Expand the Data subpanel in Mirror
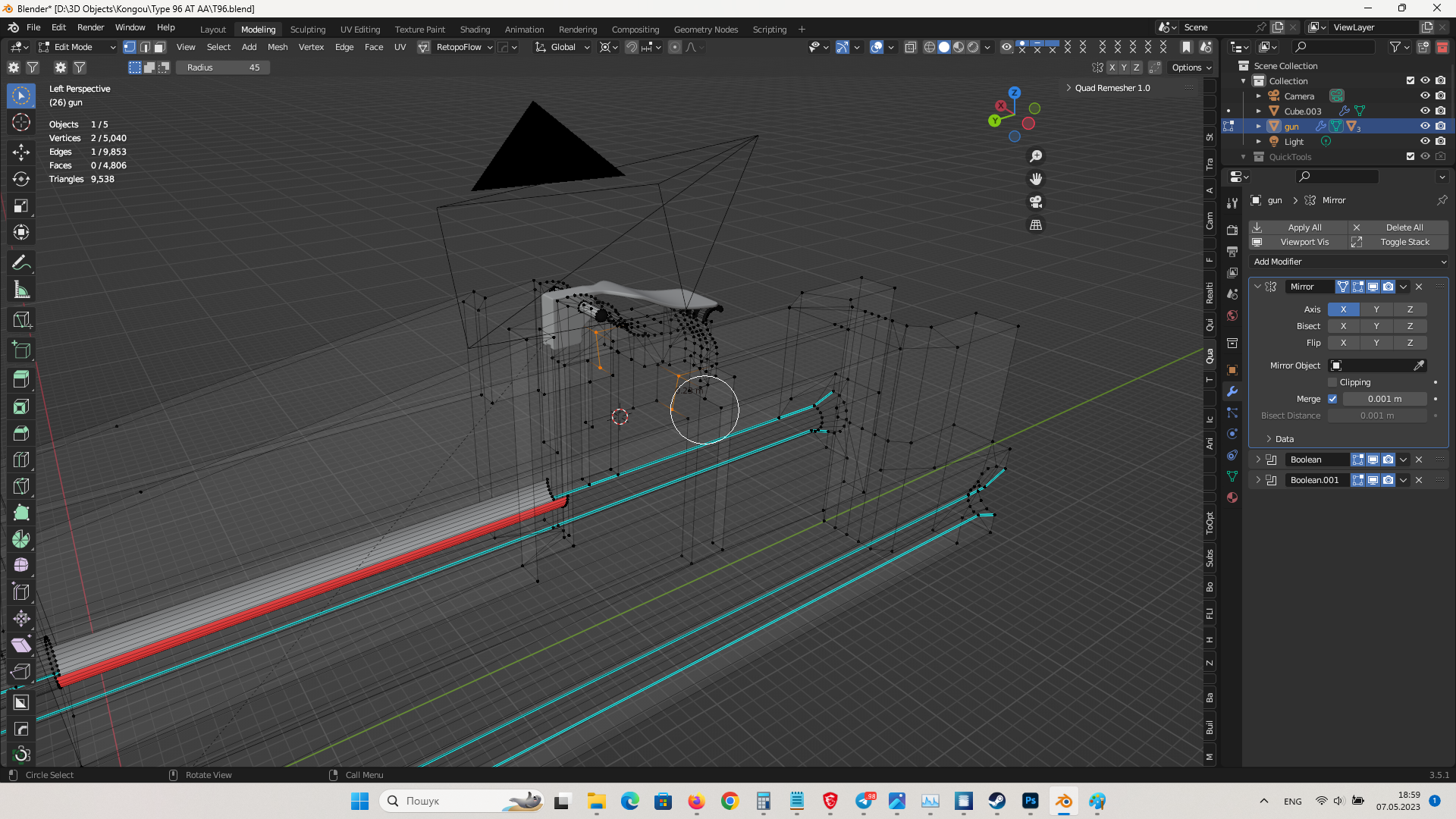 click(x=1269, y=439)
